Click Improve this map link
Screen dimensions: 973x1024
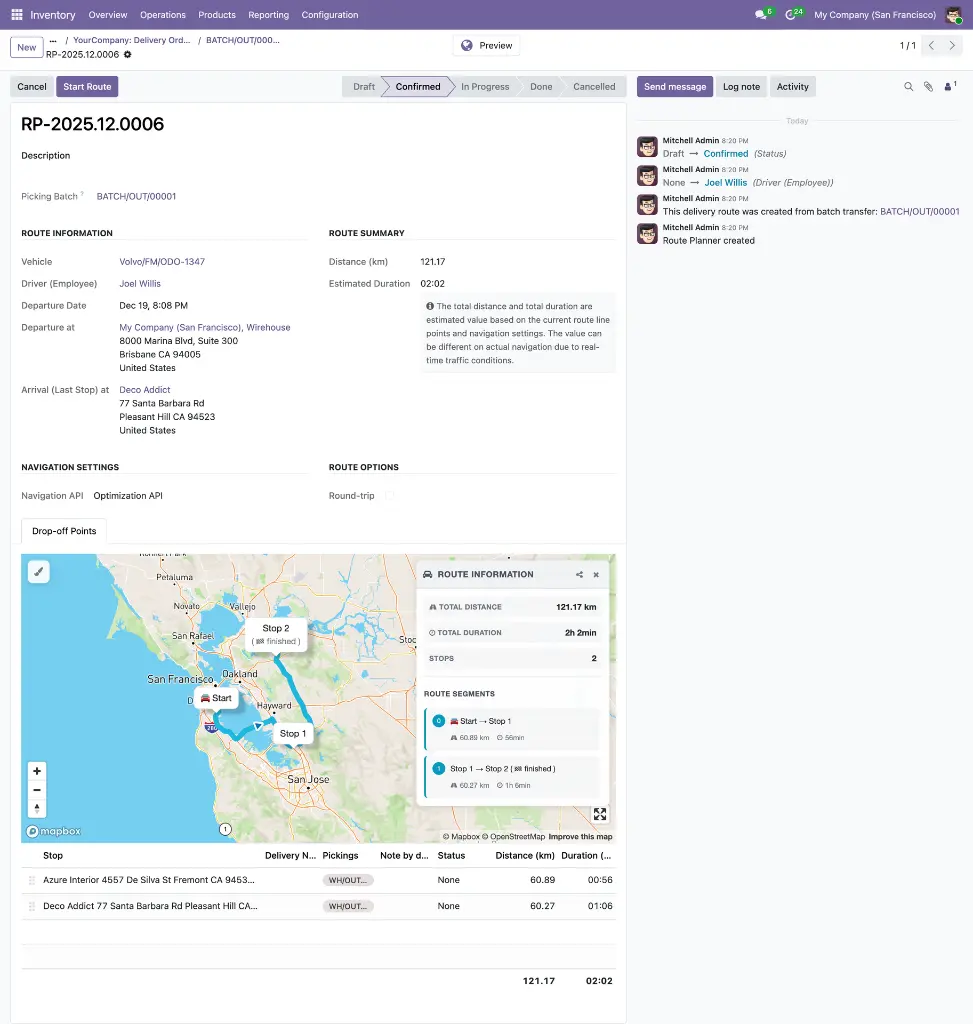(580, 837)
